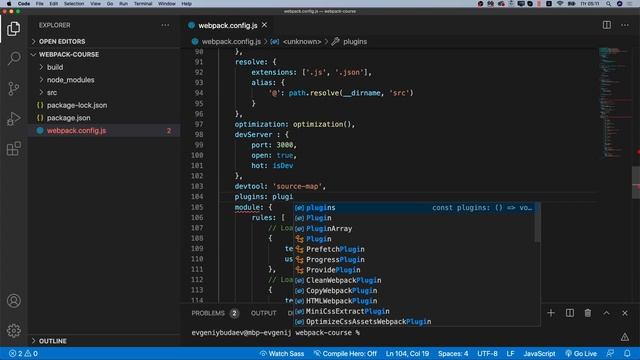Maximize panel with up chevron

click(x=607, y=313)
